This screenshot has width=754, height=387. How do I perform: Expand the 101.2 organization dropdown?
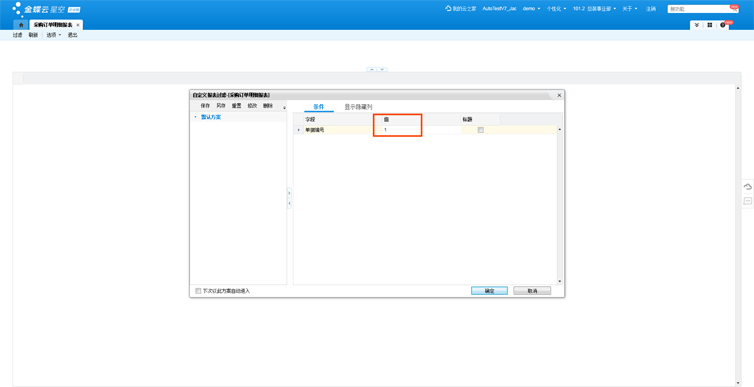594,9
